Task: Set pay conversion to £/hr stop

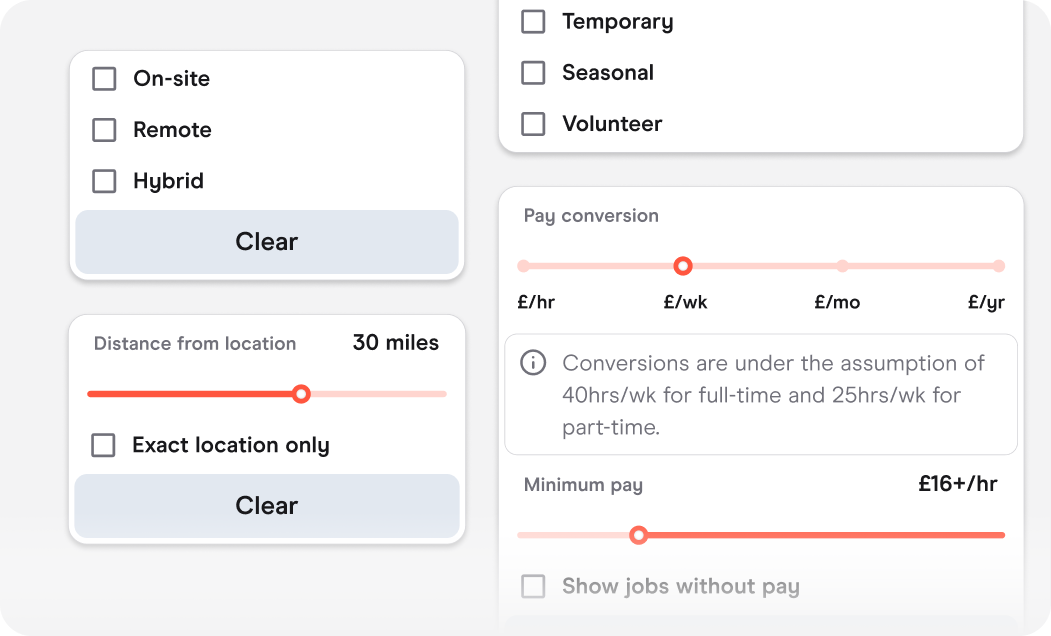Action: pyautogui.click(x=523, y=266)
